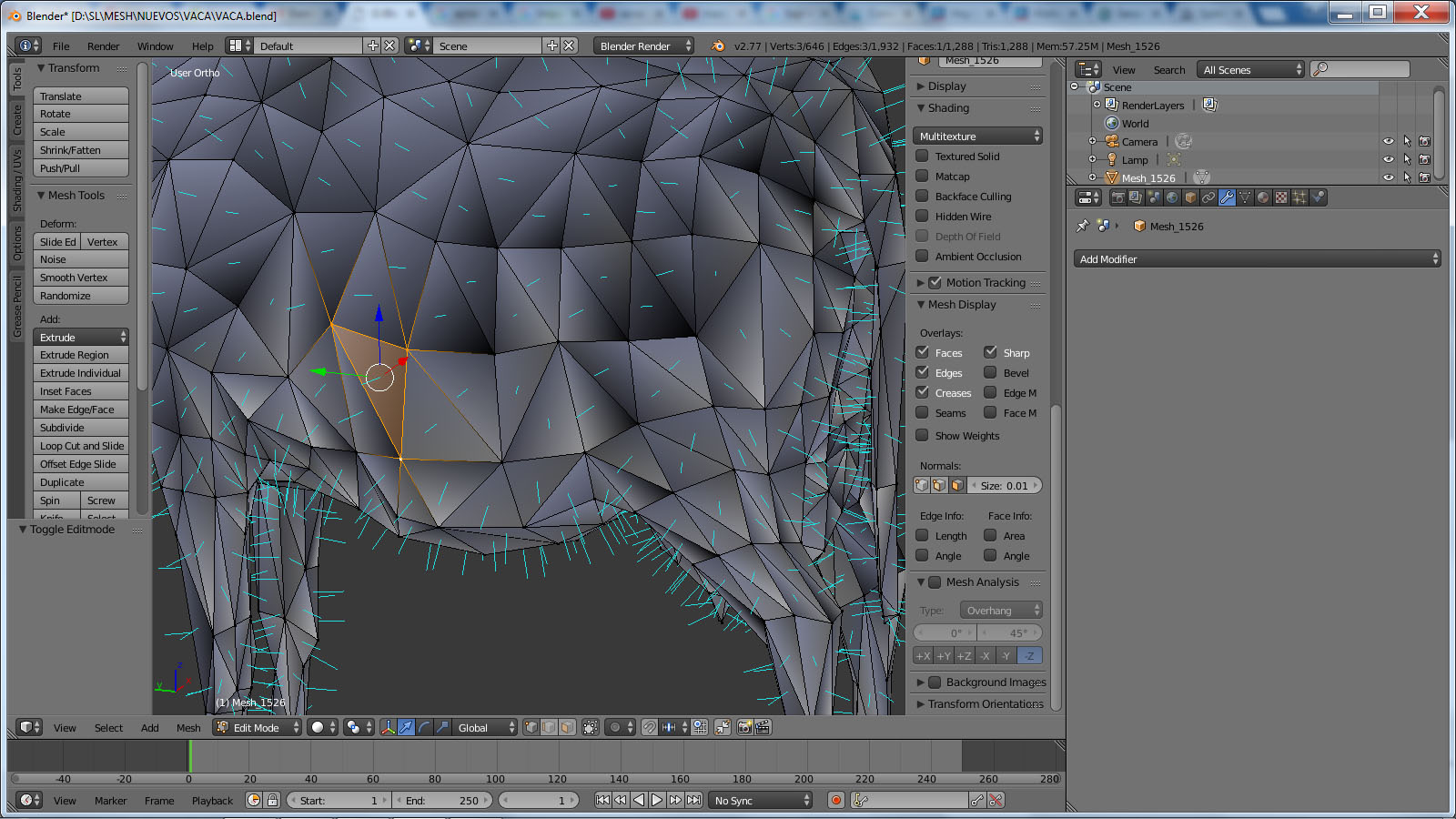Expand the Display panel
This screenshot has height=819, width=1456.
click(x=946, y=86)
